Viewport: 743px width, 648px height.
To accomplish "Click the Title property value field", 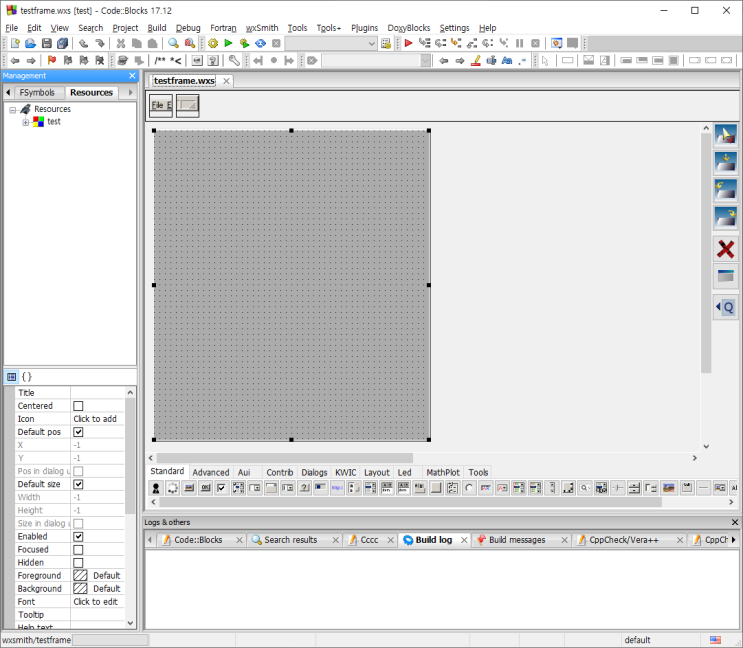I will (97, 393).
